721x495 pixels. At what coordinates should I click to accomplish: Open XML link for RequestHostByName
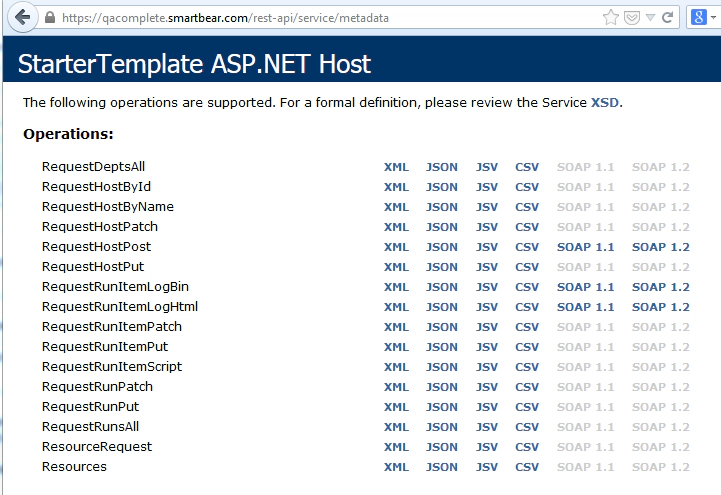tap(396, 207)
